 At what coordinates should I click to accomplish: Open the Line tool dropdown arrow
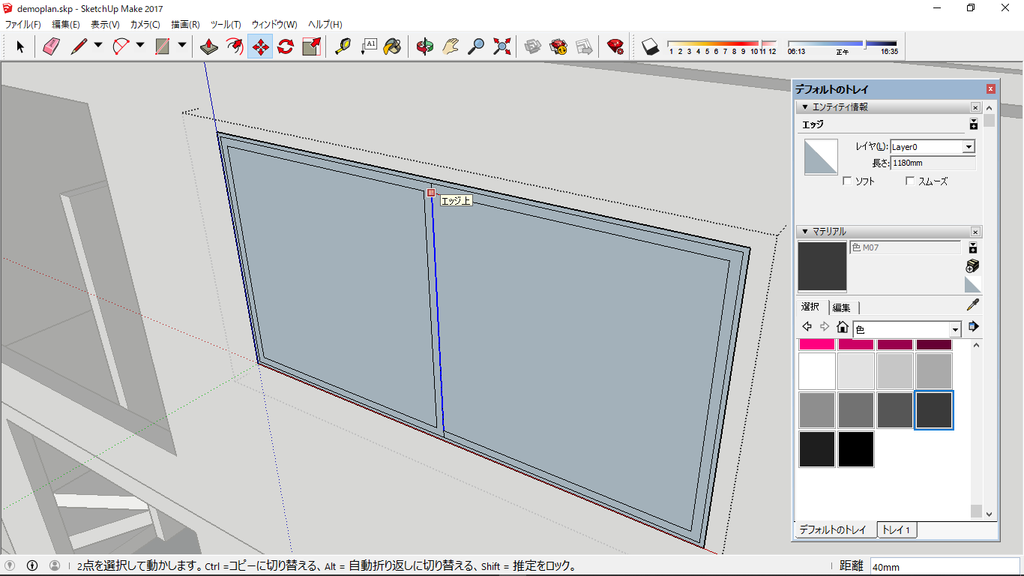coord(98,46)
